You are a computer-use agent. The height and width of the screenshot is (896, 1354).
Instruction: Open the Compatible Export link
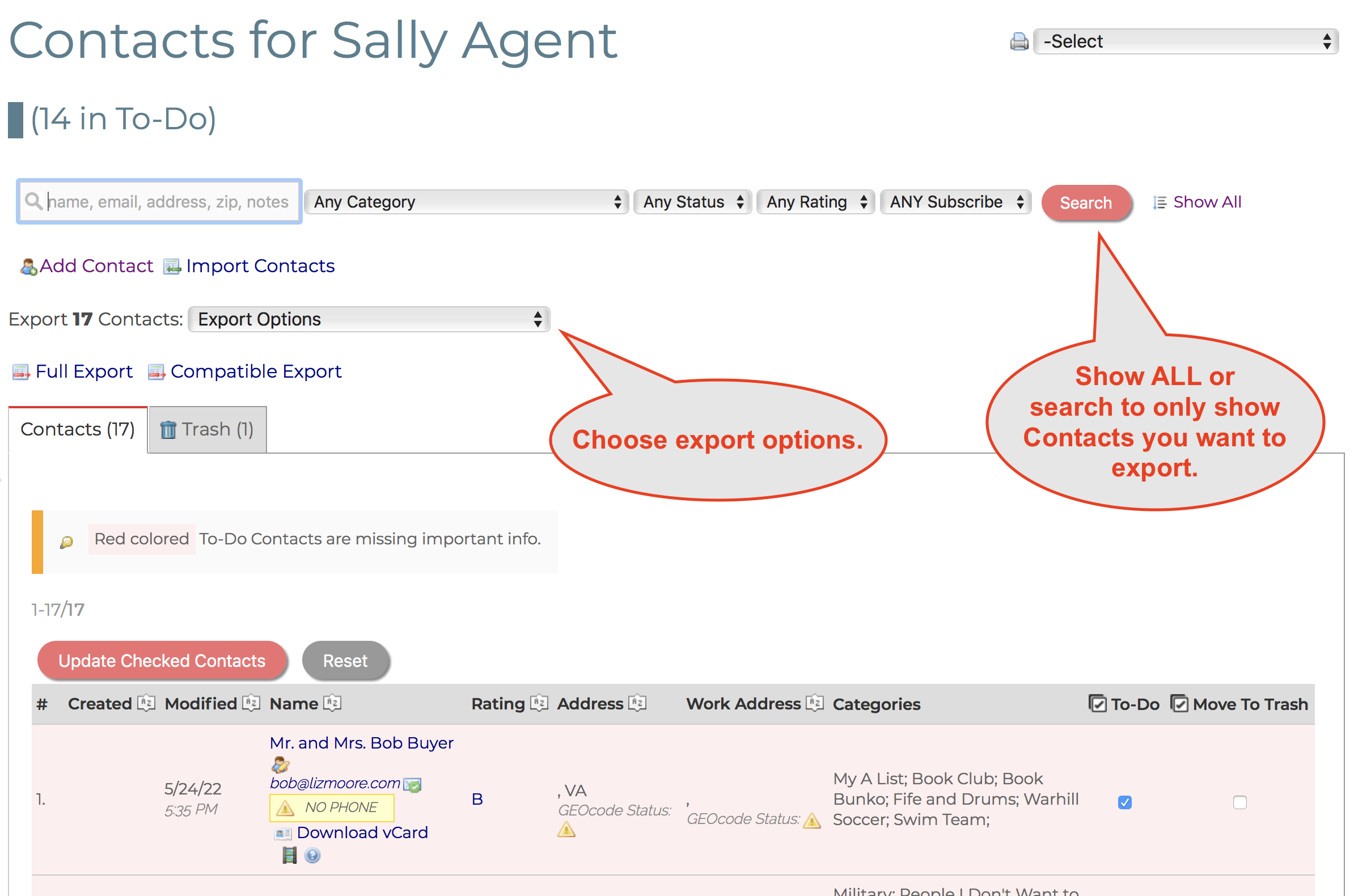click(256, 371)
